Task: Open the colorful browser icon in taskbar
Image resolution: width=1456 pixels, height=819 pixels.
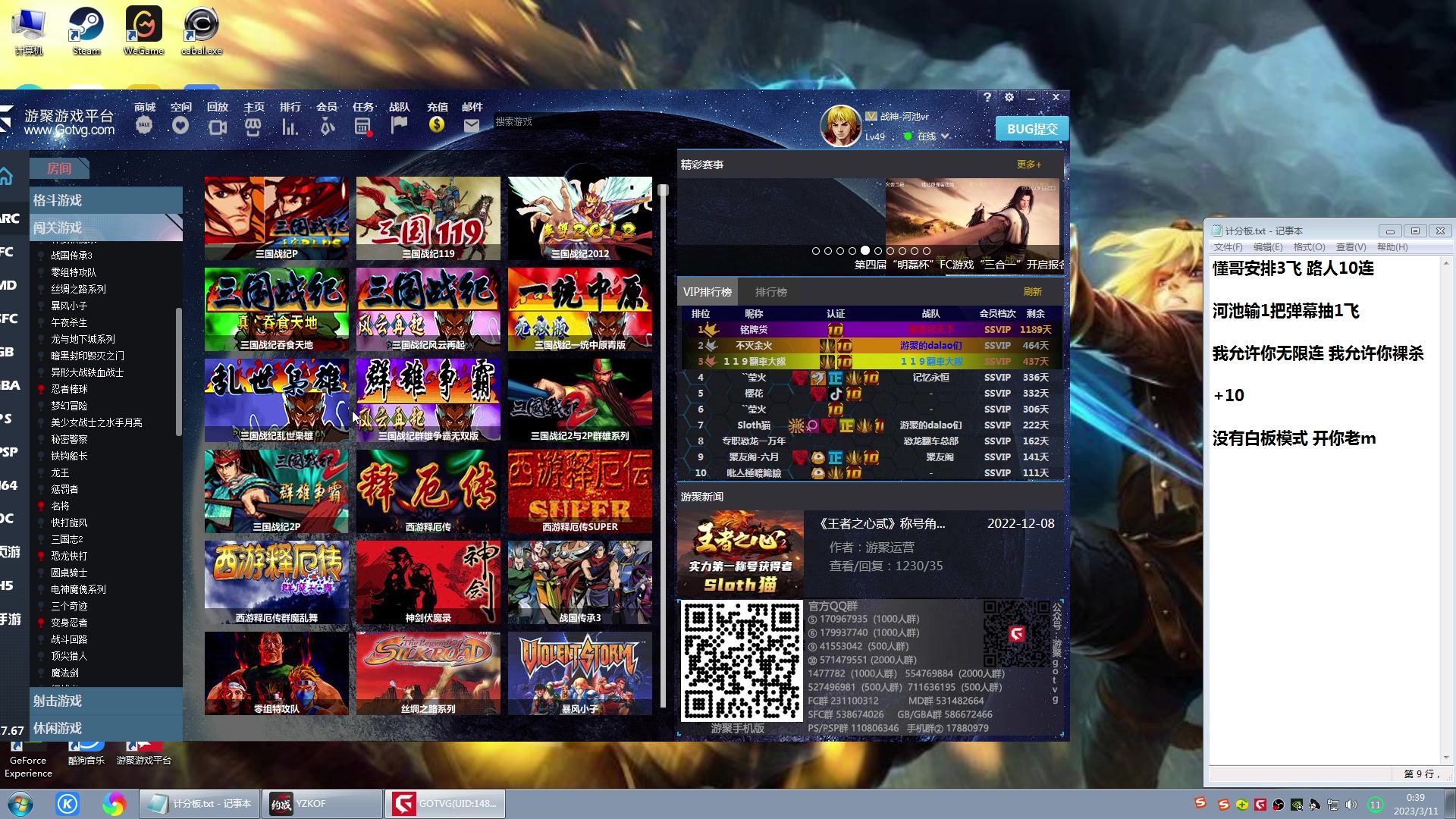Action: 115,804
